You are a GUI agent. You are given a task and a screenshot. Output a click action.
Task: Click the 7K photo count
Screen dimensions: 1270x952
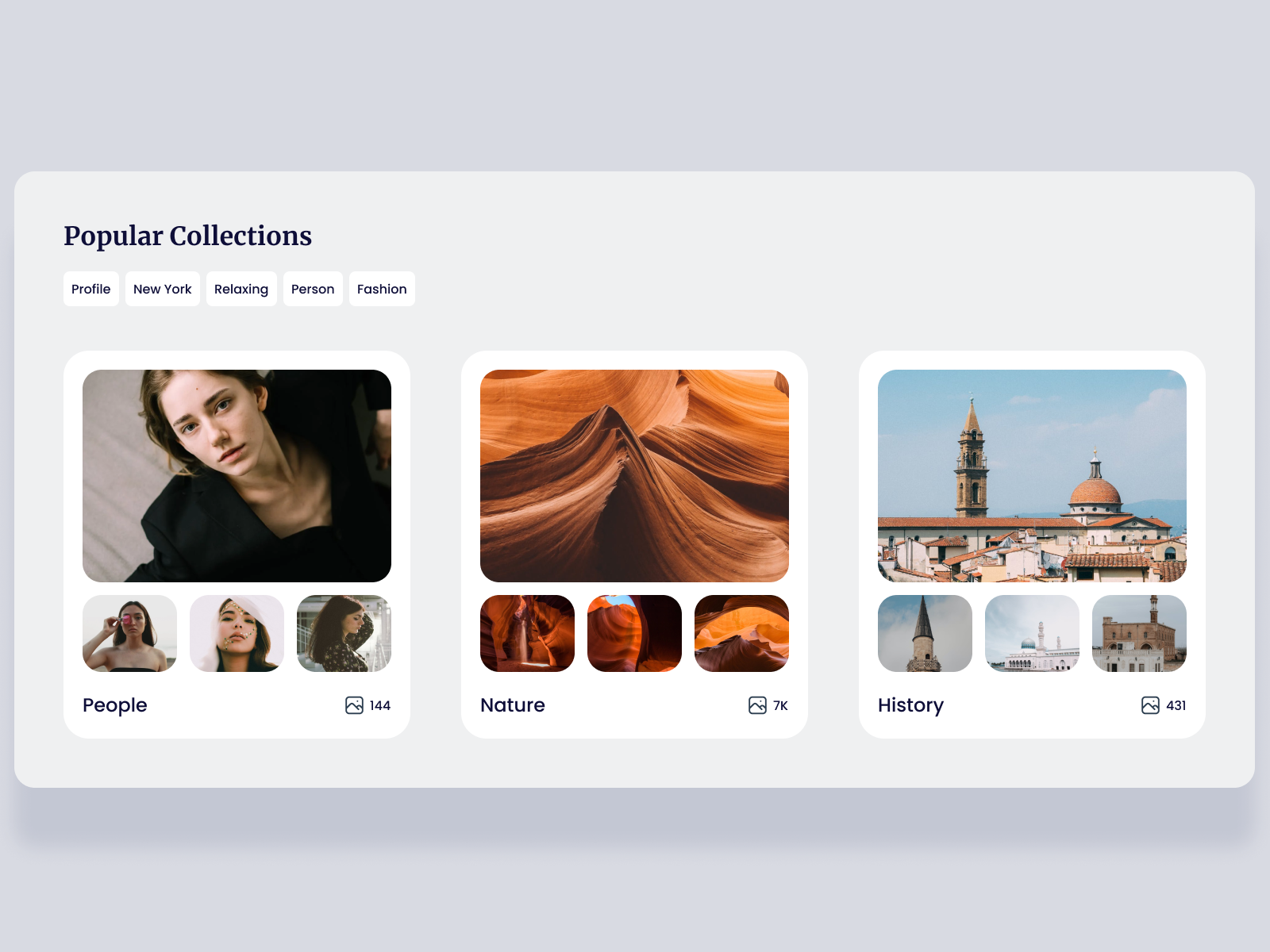780,705
